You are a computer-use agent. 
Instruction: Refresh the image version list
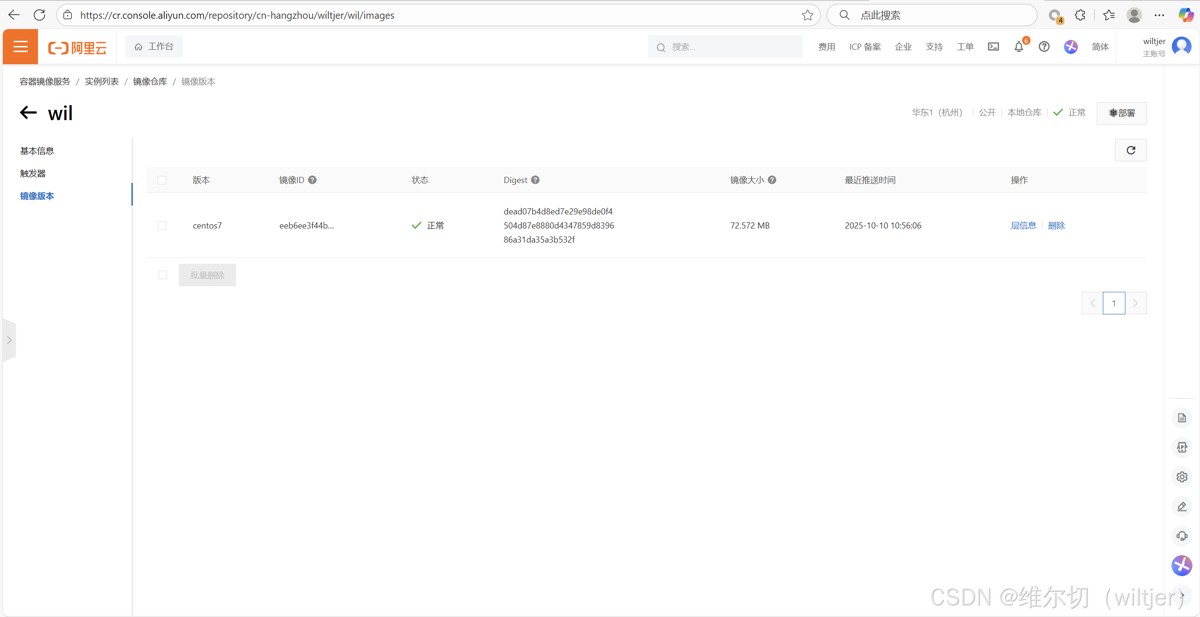coord(1131,150)
